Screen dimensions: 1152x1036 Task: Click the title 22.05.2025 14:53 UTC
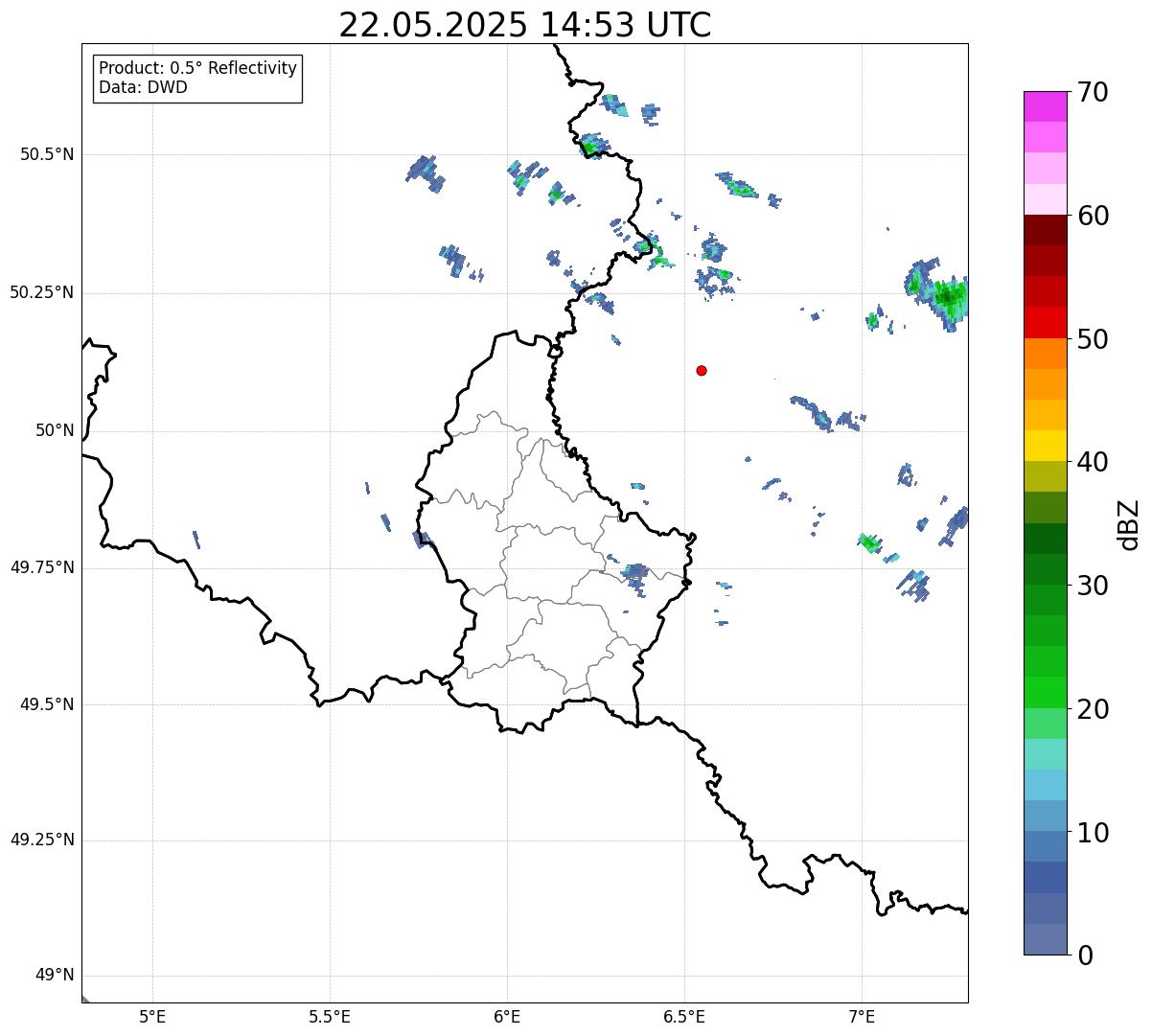(x=525, y=24)
